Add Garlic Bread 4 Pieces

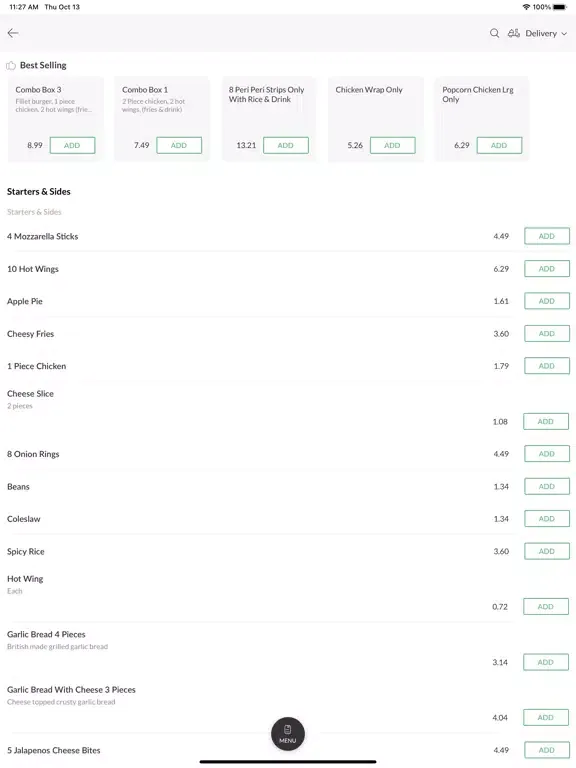coord(546,662)
